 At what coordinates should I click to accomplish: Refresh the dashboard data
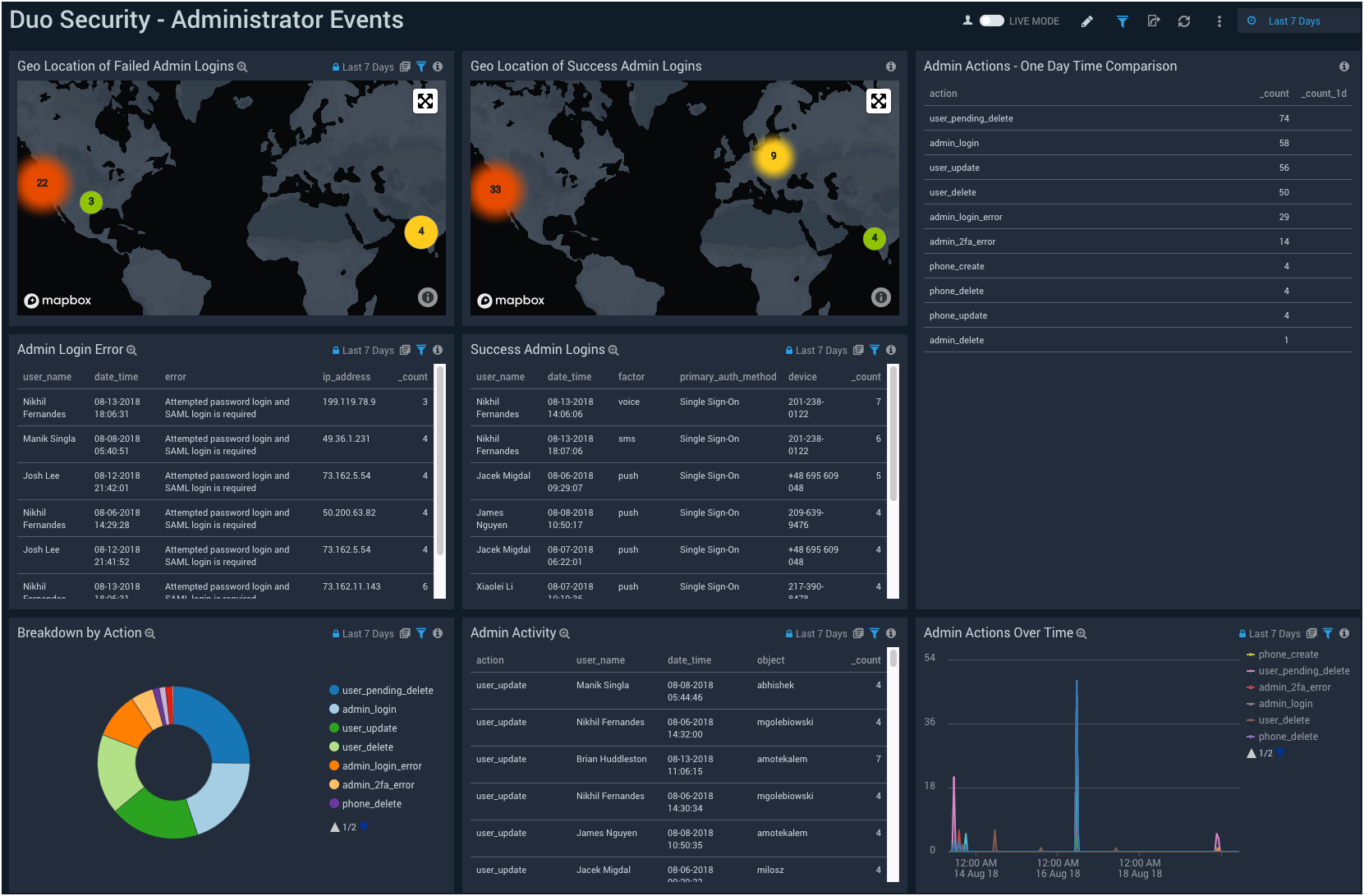point(1184,21)
